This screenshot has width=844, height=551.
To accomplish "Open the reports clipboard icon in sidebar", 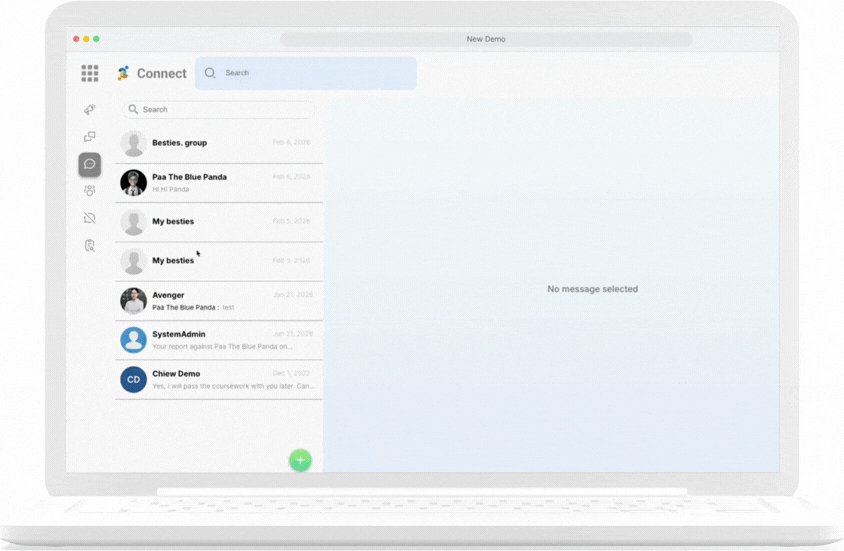I will (90, 245).
